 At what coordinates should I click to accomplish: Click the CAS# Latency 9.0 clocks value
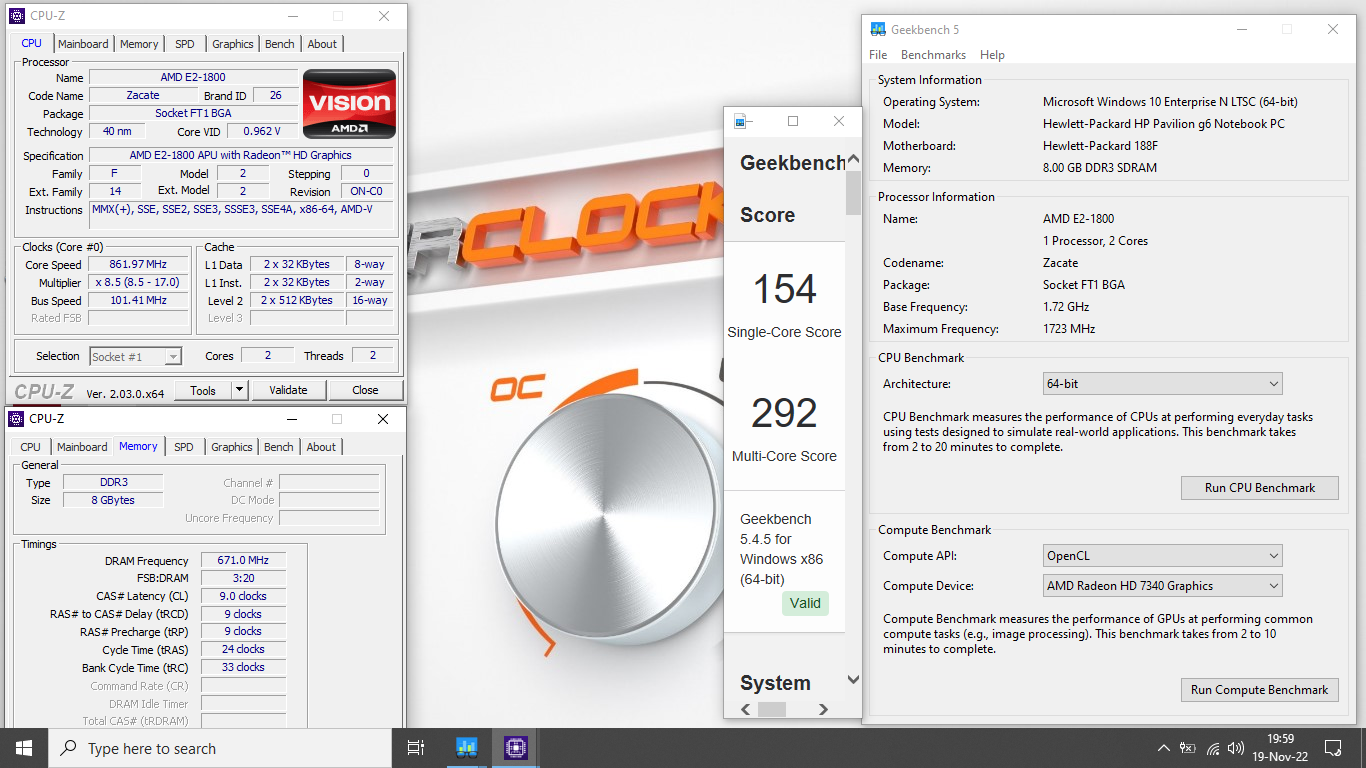click(x=243, y=596)
